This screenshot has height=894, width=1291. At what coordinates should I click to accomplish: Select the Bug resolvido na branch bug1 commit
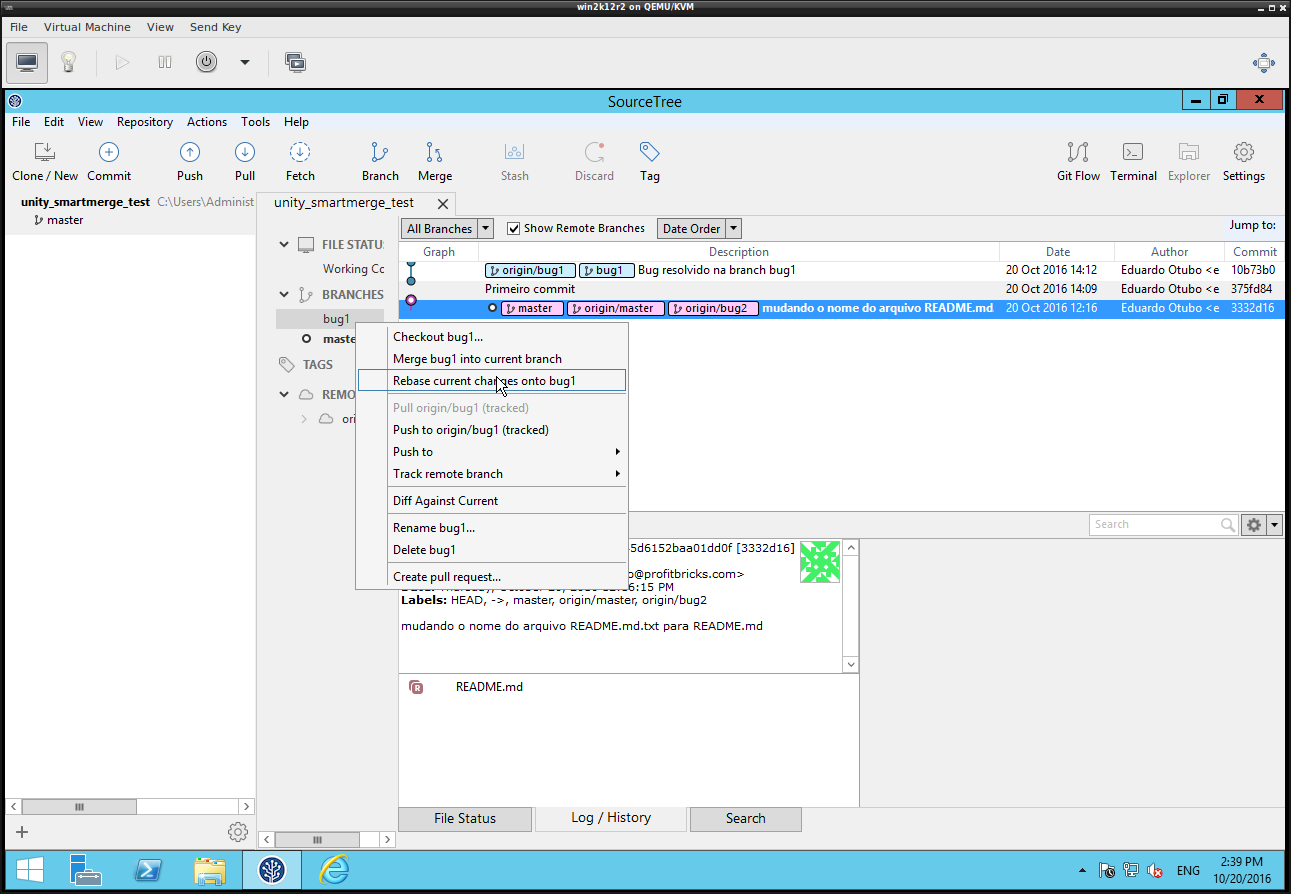click(840, 270)
